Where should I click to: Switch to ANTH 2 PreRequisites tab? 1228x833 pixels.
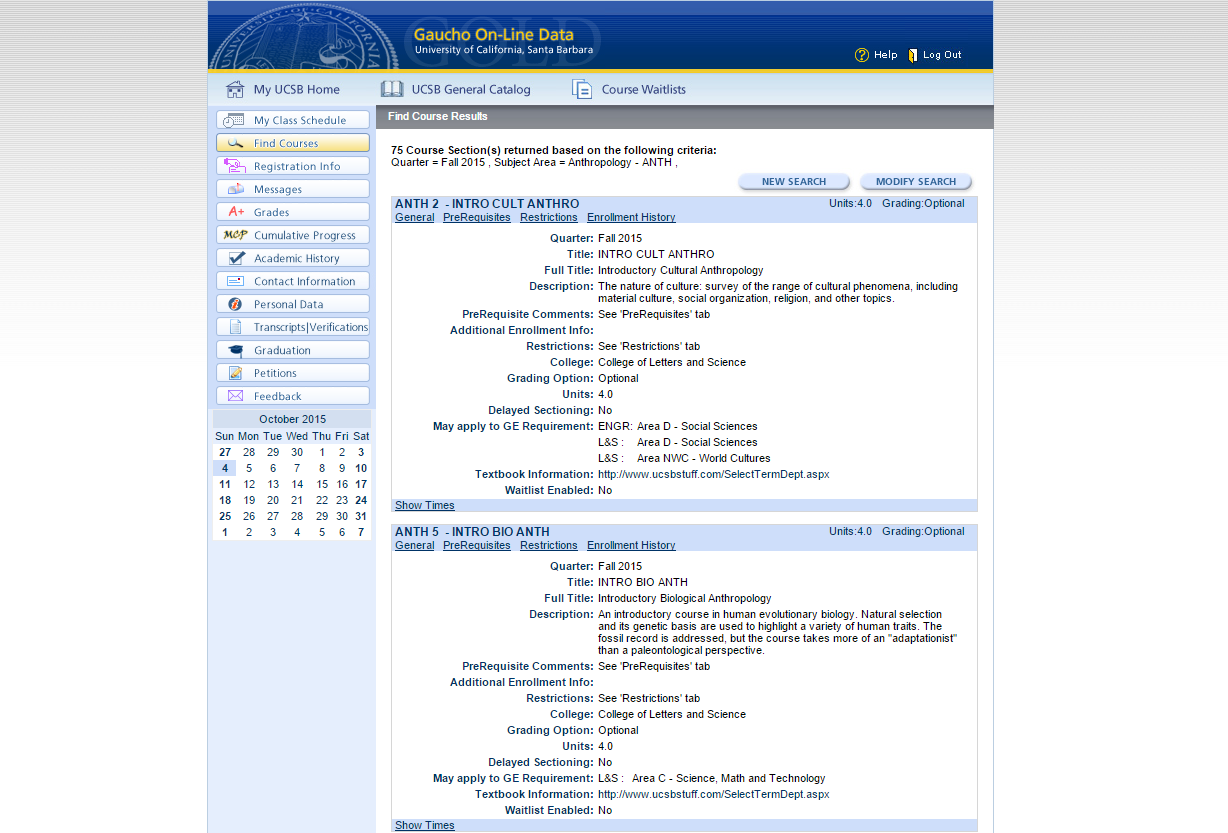(x=477, y=217)
